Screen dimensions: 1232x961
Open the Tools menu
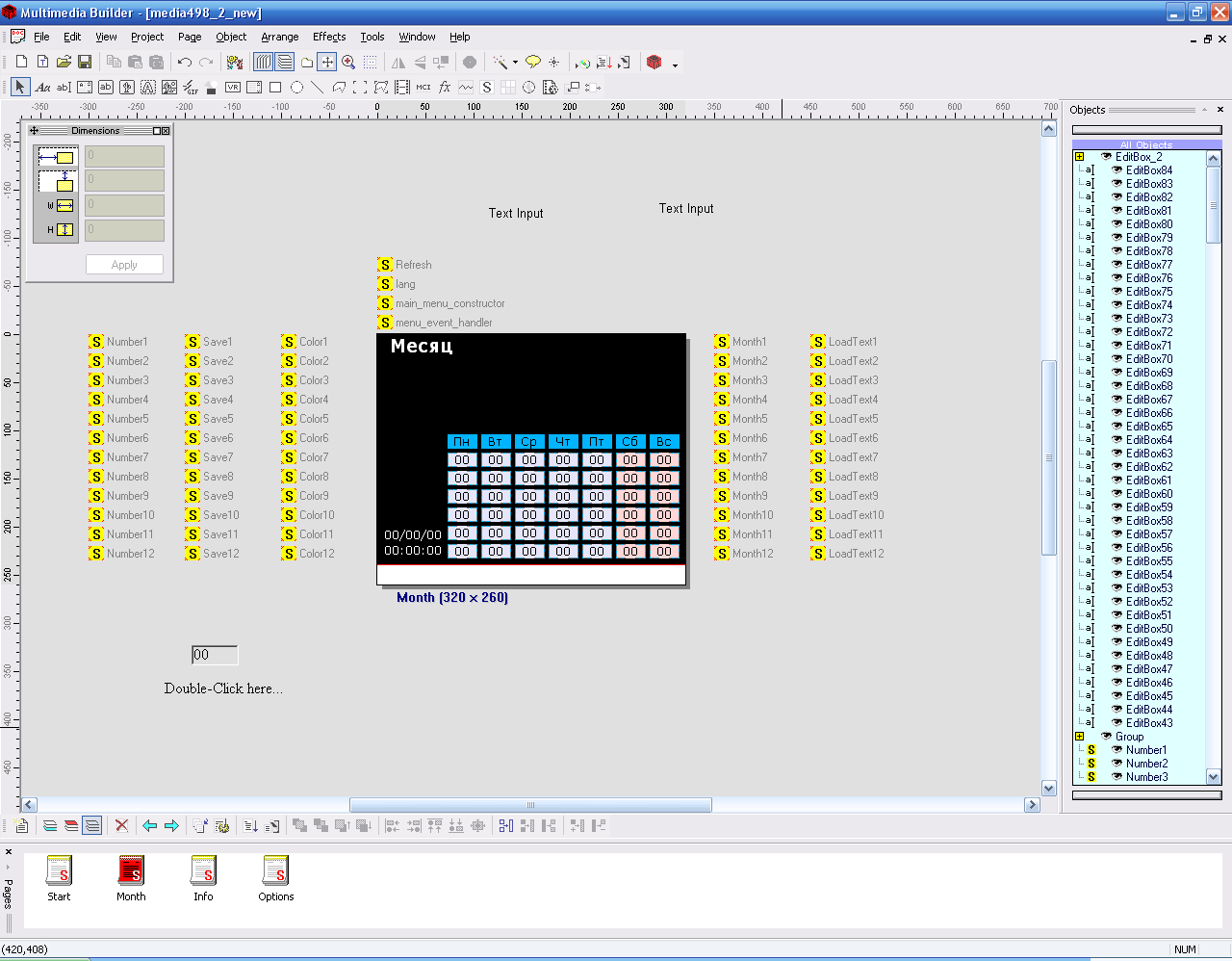pos(372,37)
